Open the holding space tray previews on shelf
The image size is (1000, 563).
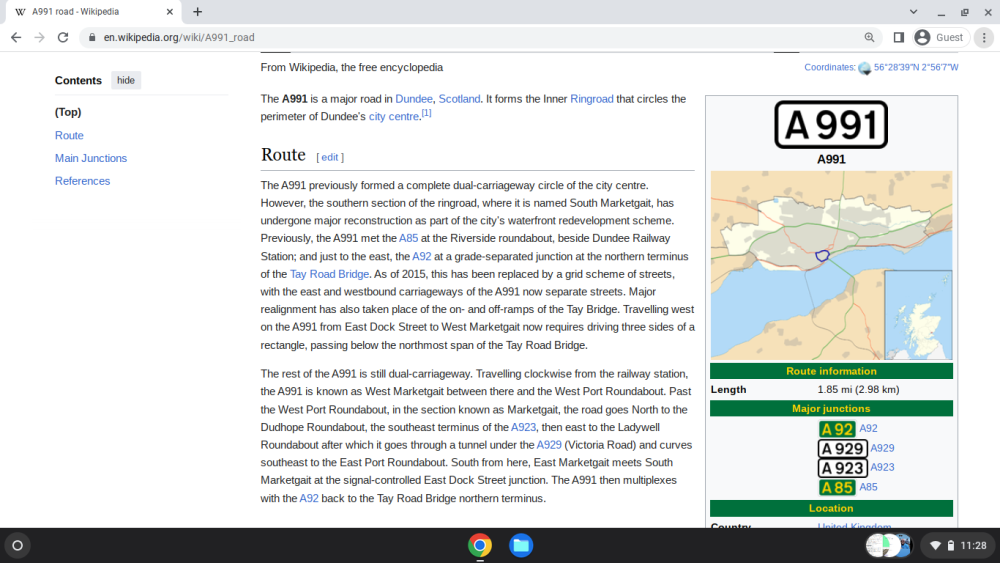point(889,546)
